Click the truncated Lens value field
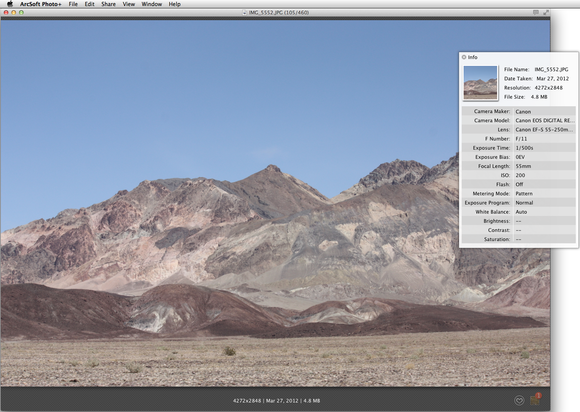The image size is (580, 412). coord(544,130)
